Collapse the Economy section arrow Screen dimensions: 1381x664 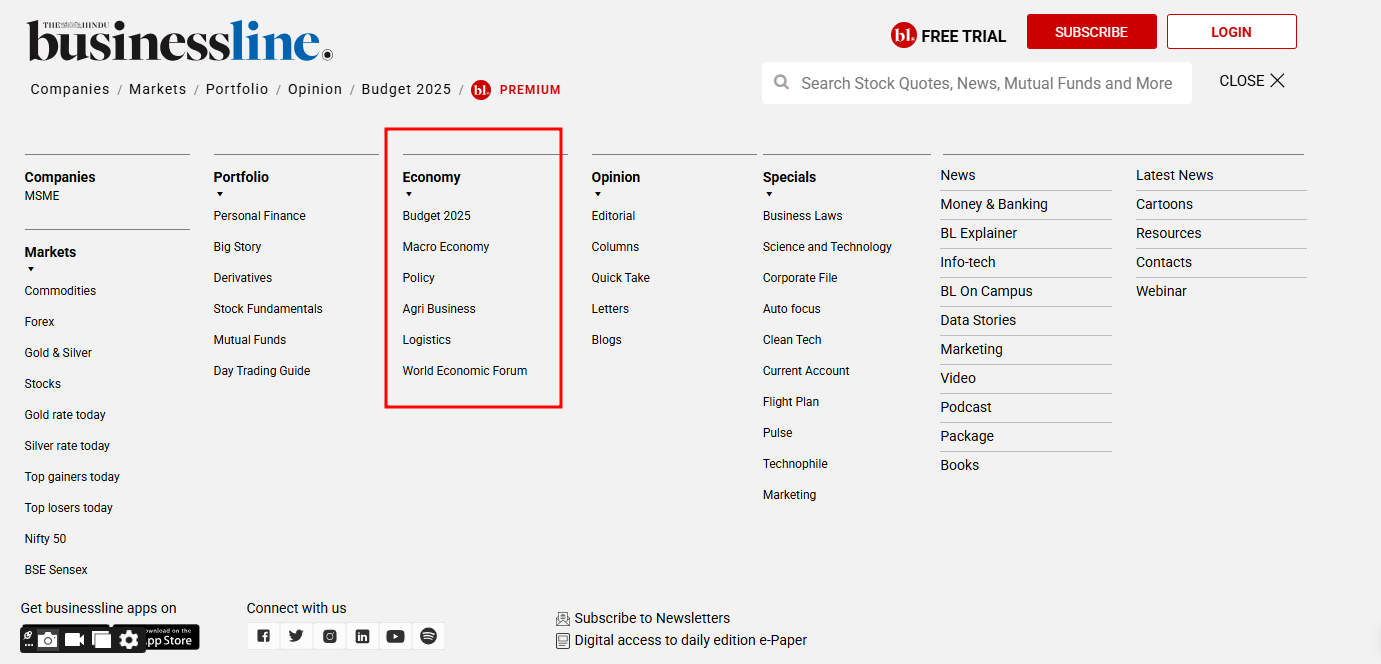coord(409,194)
